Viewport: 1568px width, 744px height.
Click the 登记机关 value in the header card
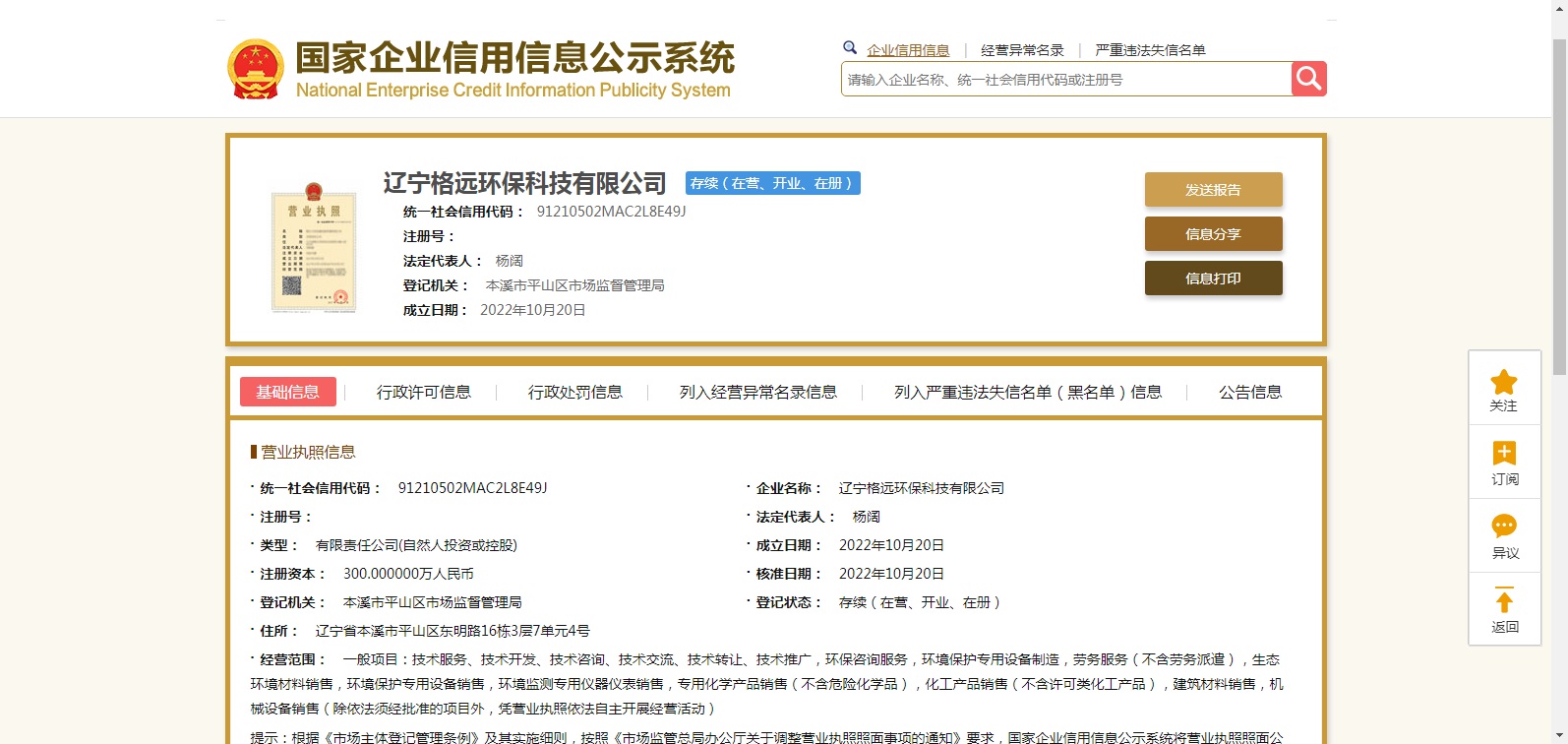[x=575, y=285]
